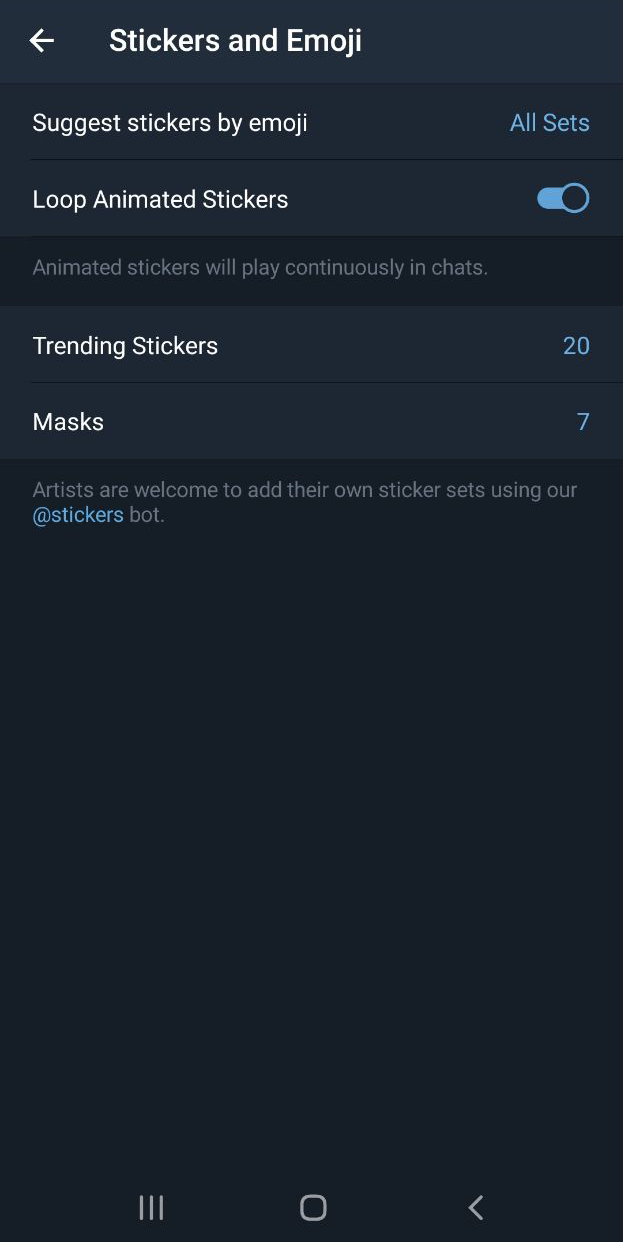Open the All Sets suggestion dropdown
623x1242 pixels.
[549, 123]
